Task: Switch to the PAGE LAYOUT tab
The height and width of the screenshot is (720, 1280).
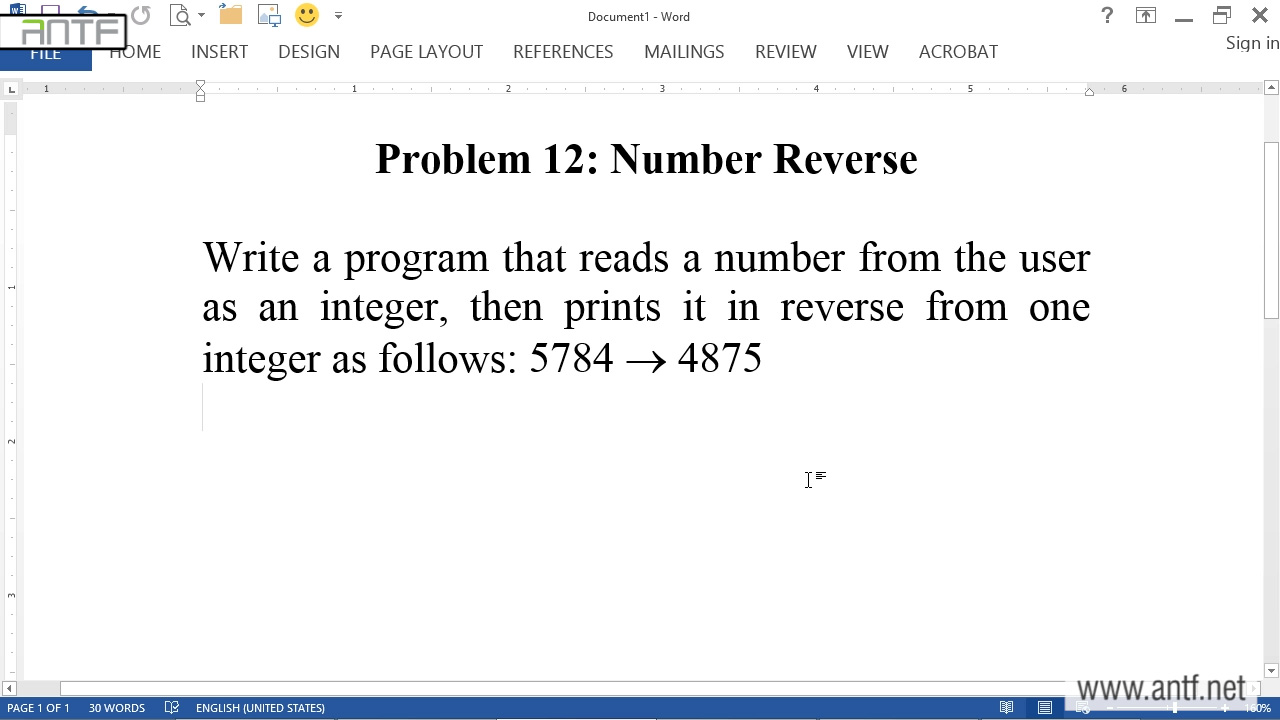Action: pyautogui.click(x=426, y=52)
